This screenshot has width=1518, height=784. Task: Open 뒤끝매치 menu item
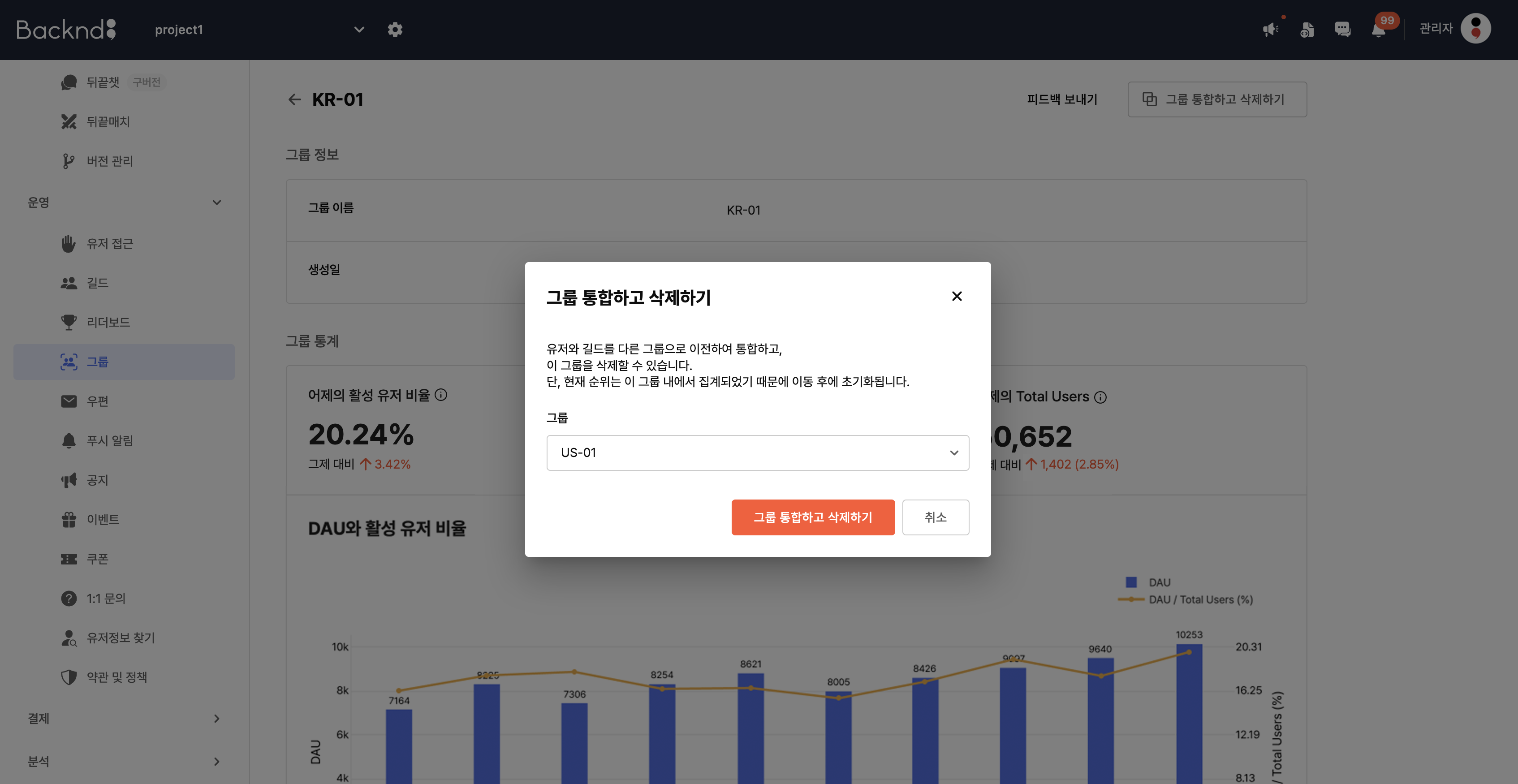click(108, 121)
